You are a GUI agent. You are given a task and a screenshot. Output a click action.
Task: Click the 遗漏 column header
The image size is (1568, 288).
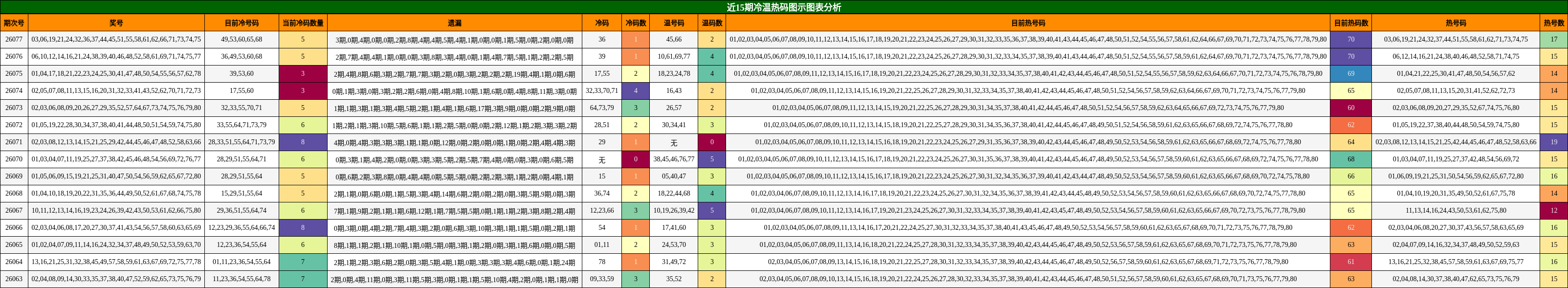(455, 23)
